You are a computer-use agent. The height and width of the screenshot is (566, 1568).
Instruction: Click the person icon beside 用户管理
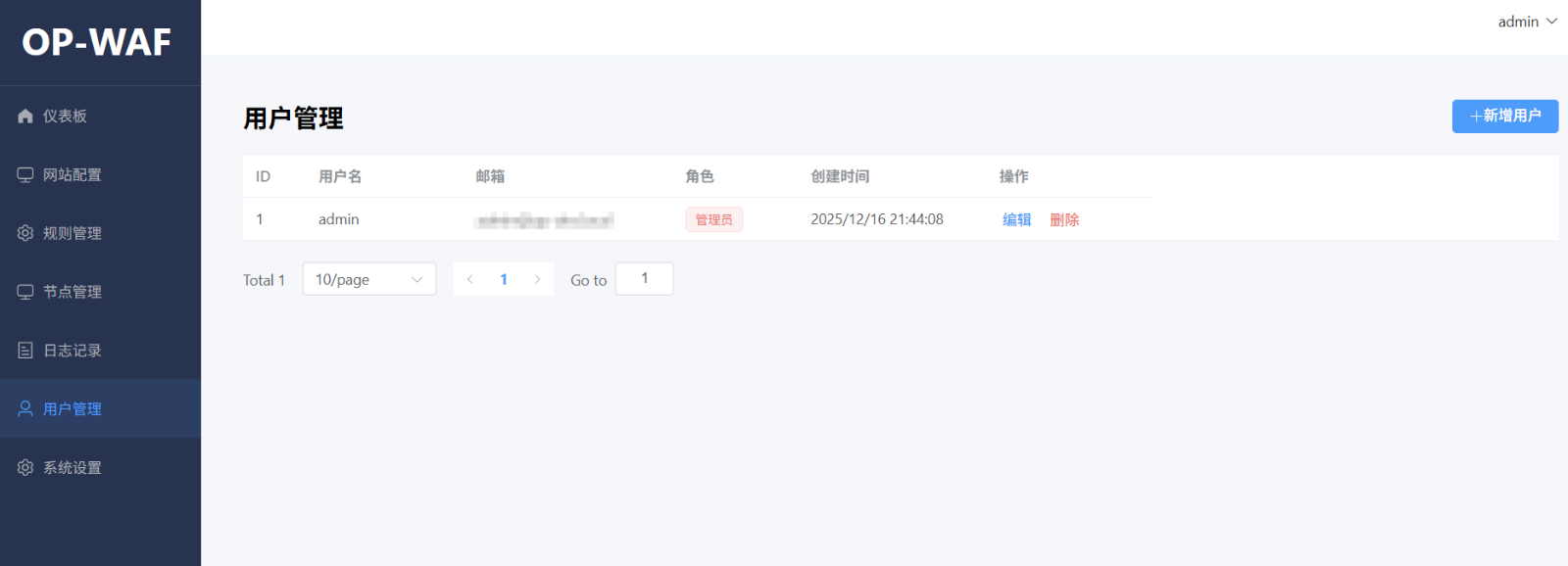[x=25, y=408]
